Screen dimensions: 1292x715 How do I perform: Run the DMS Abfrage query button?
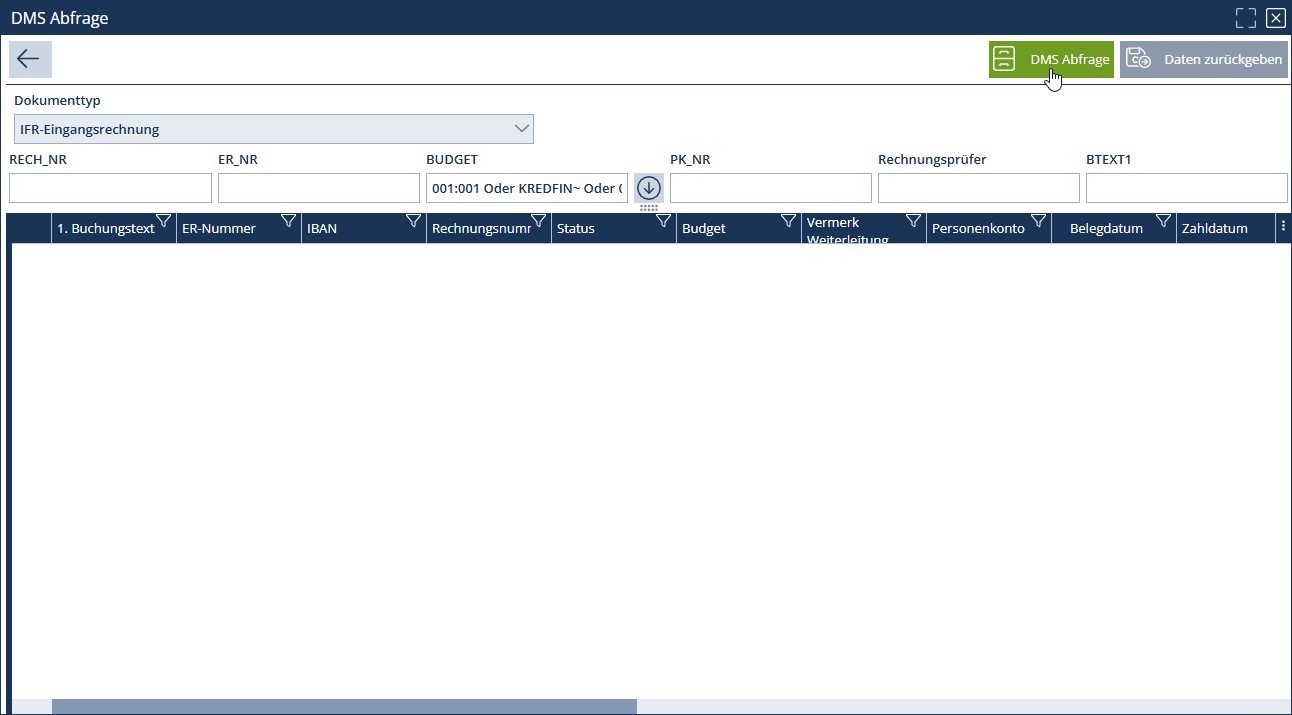coord(1051,60)
